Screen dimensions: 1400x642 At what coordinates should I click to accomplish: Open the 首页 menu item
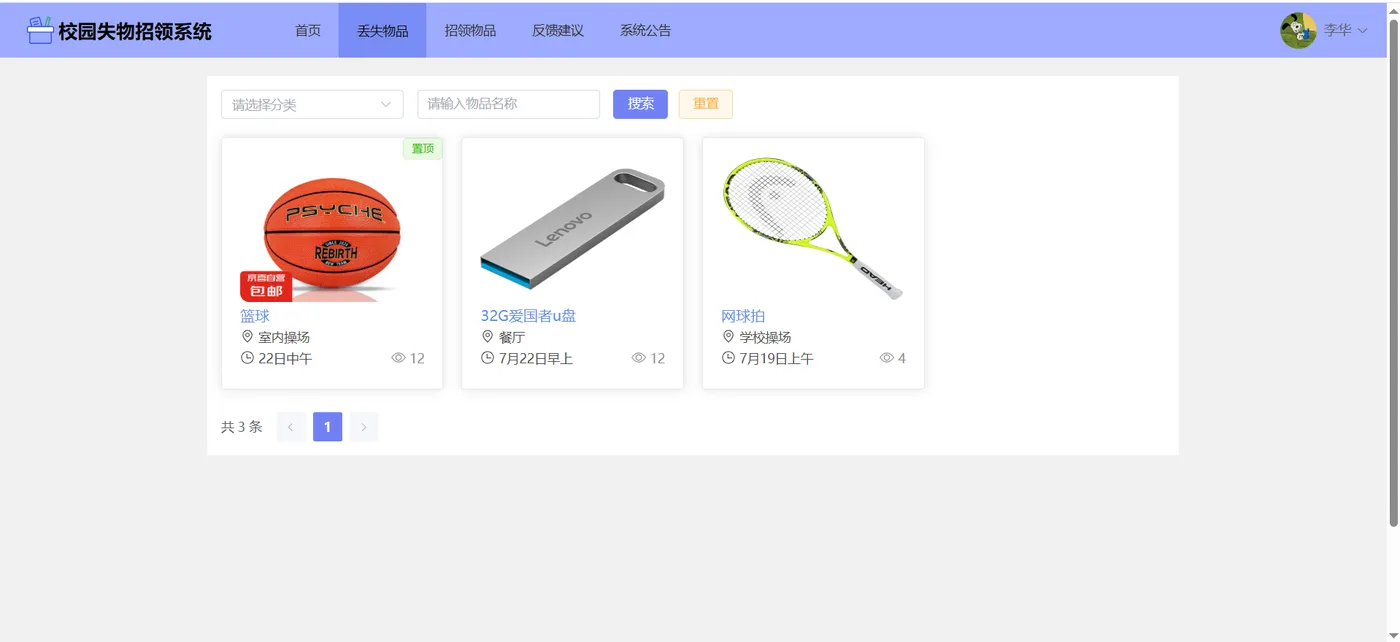coord(308,30)
